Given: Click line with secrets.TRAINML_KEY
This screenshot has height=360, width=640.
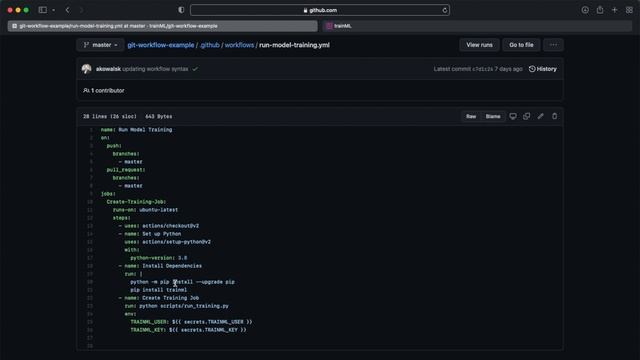Looking at the screenshot, I should click(188, 330).
